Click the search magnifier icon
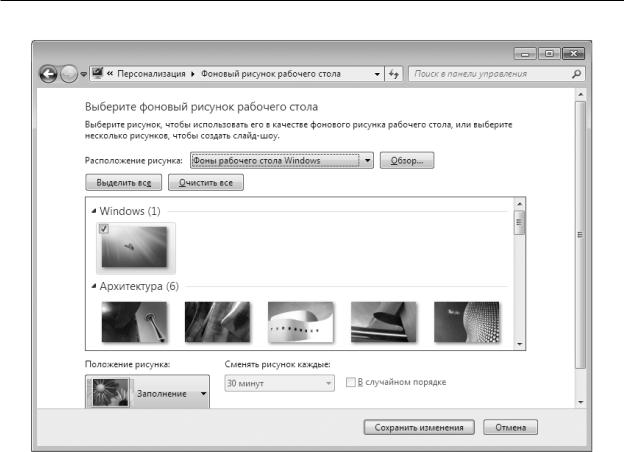This screenshot has width=624, height=452. coord(577,74)
